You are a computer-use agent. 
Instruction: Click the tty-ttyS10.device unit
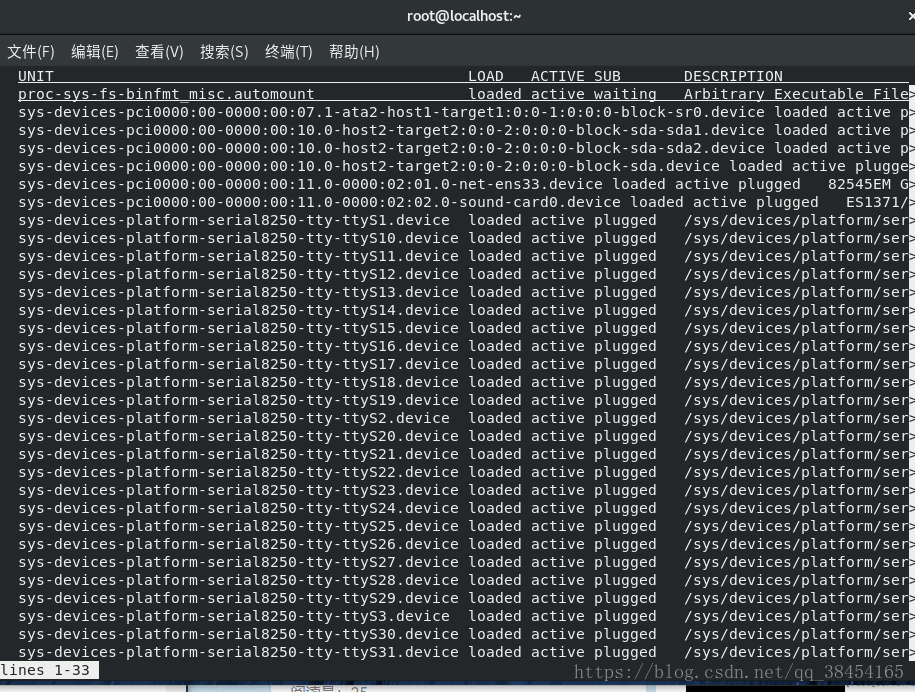coord(238,239)
